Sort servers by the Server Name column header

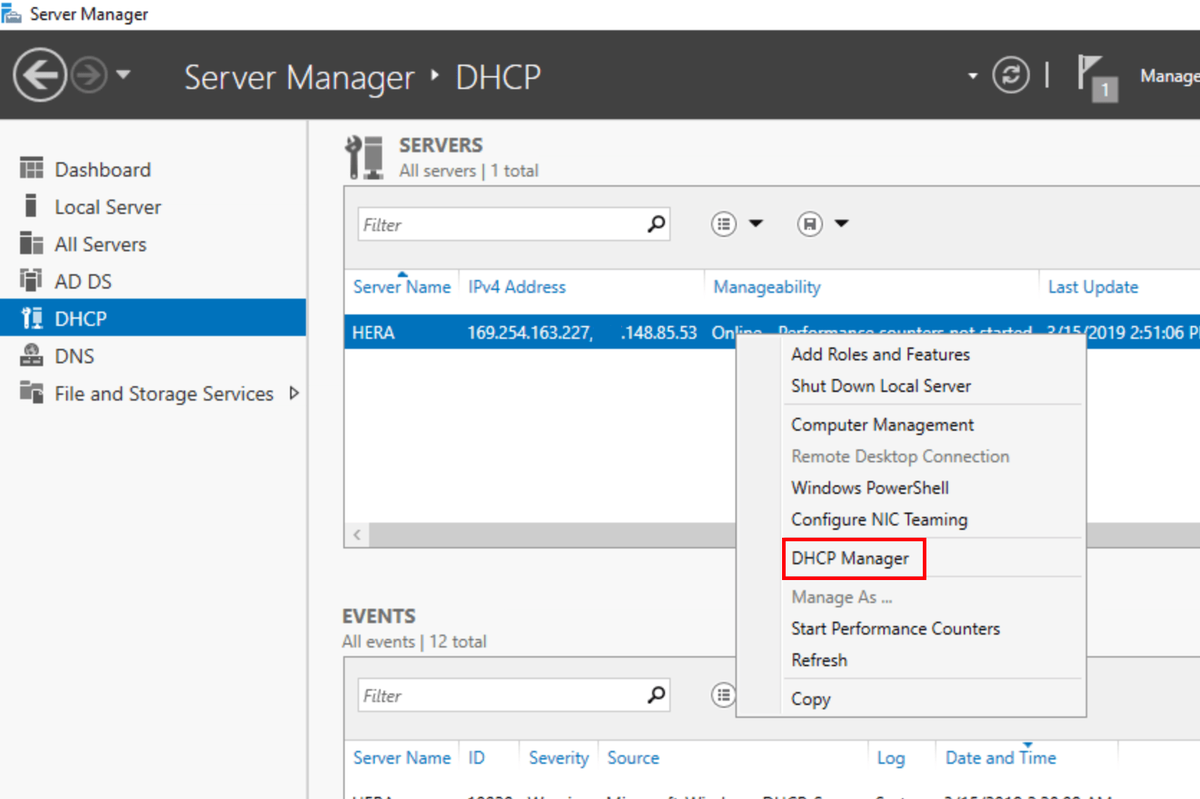401,287
